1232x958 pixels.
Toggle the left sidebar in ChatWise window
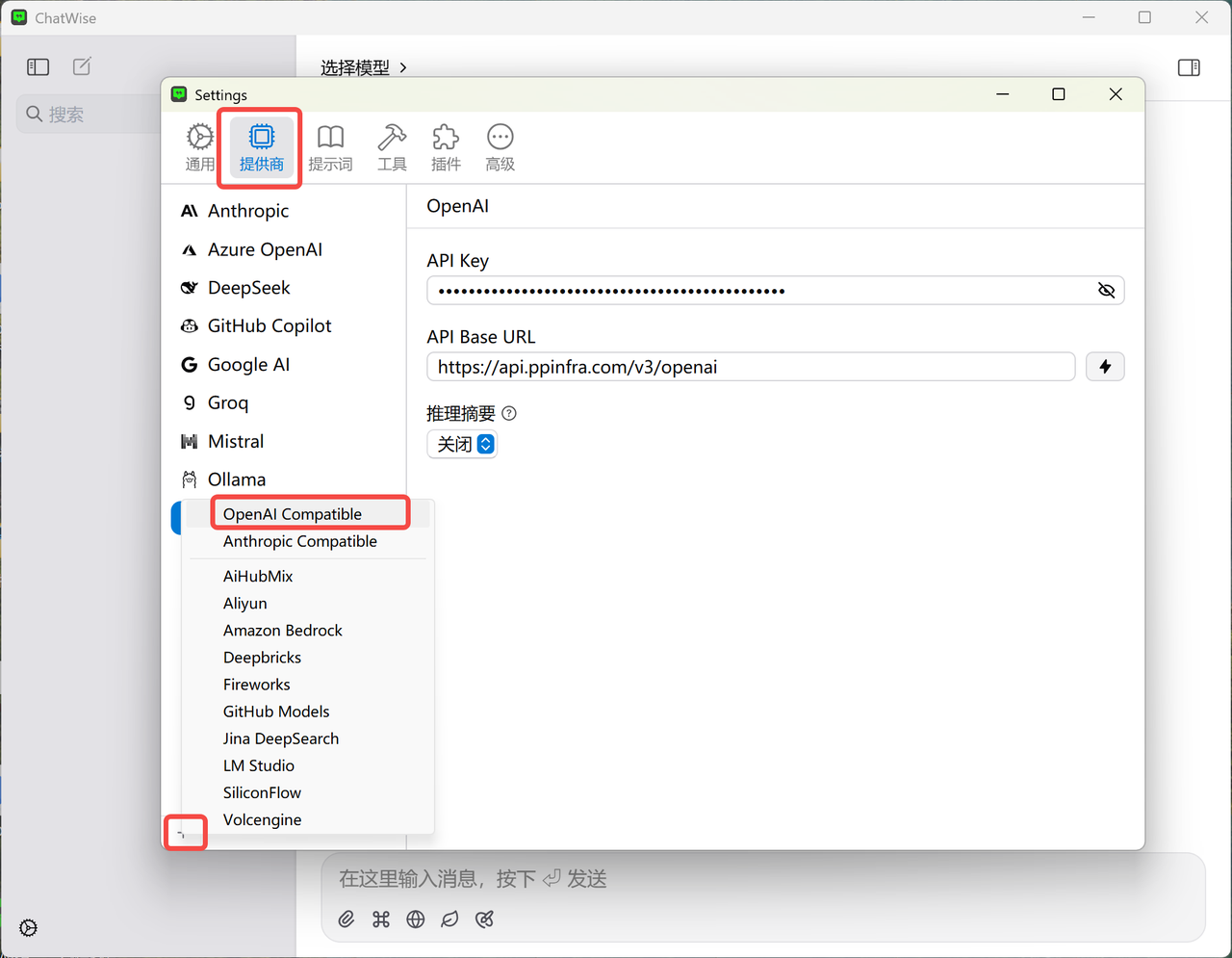[38, 66]
